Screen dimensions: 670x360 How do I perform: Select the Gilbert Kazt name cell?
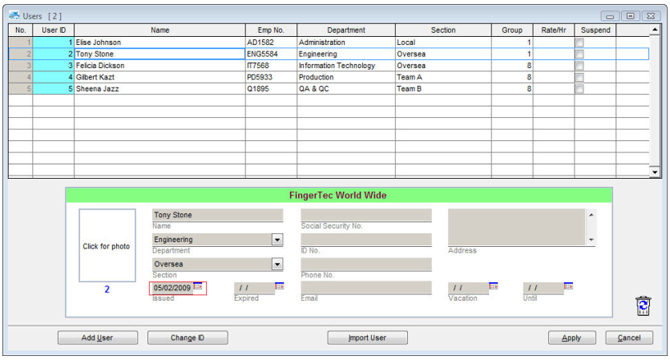coord(160,77)
